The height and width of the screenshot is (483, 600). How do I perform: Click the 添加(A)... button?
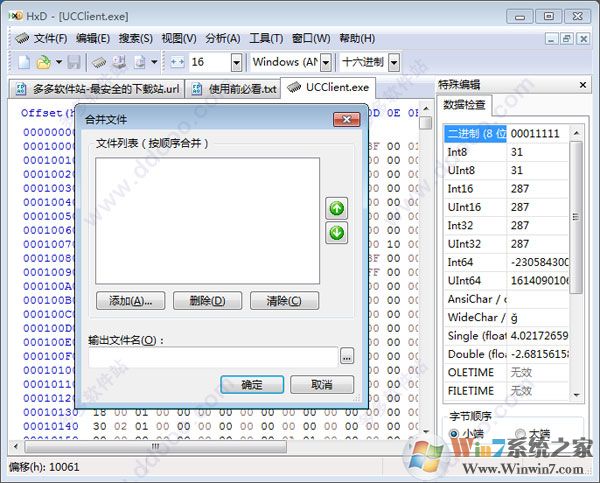tap(130, 301)
